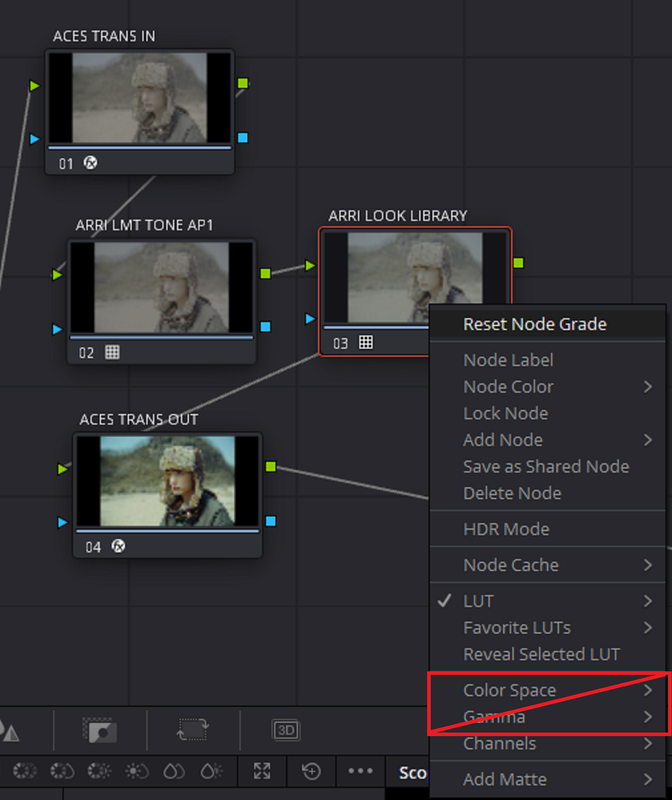Viewport: 672px width, 800px height.
Task: Select the ARRI LOOK LIBRARY node thumbnail
Action: point(415,278)
